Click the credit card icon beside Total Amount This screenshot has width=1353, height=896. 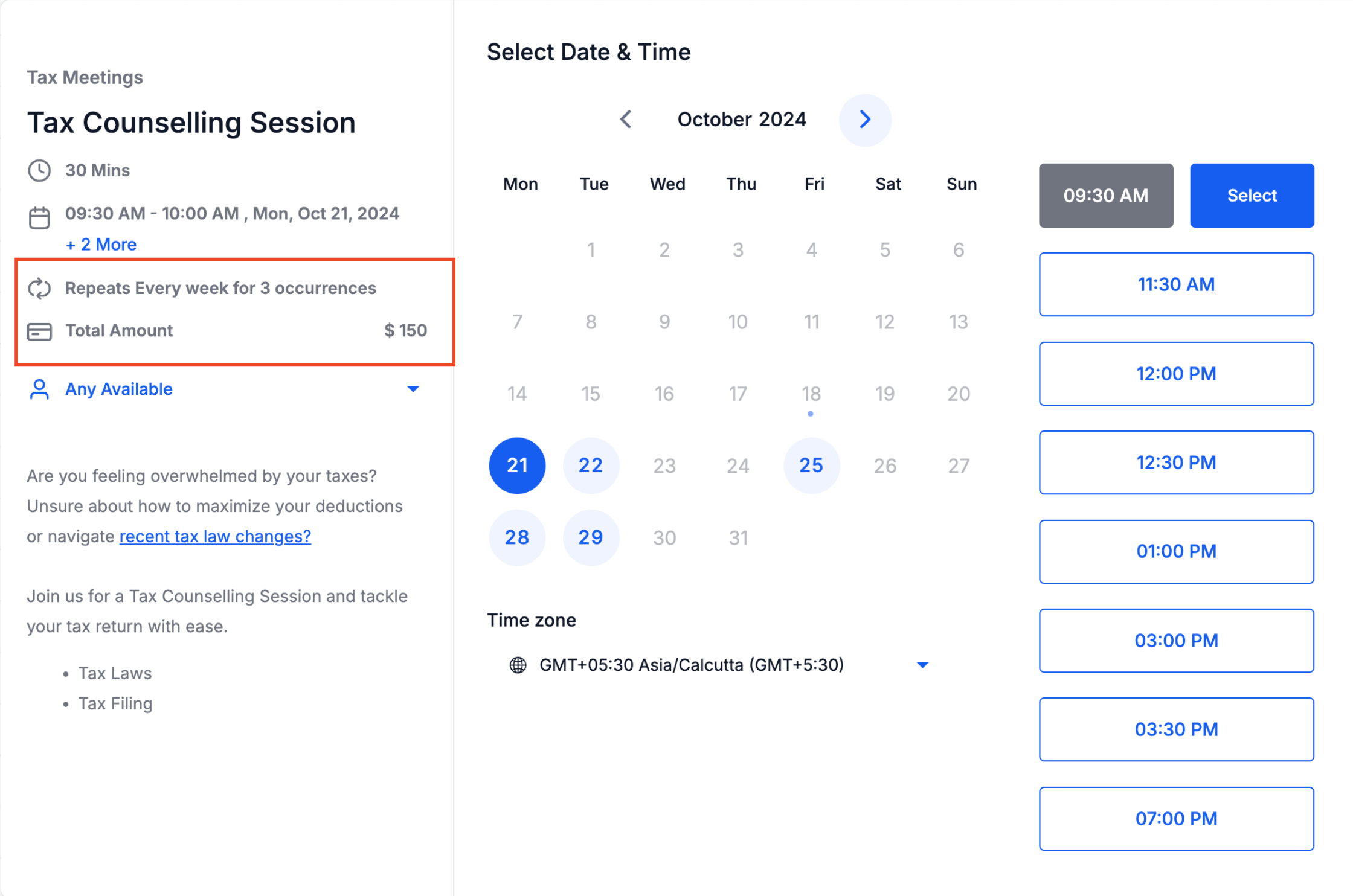(39, 331)
